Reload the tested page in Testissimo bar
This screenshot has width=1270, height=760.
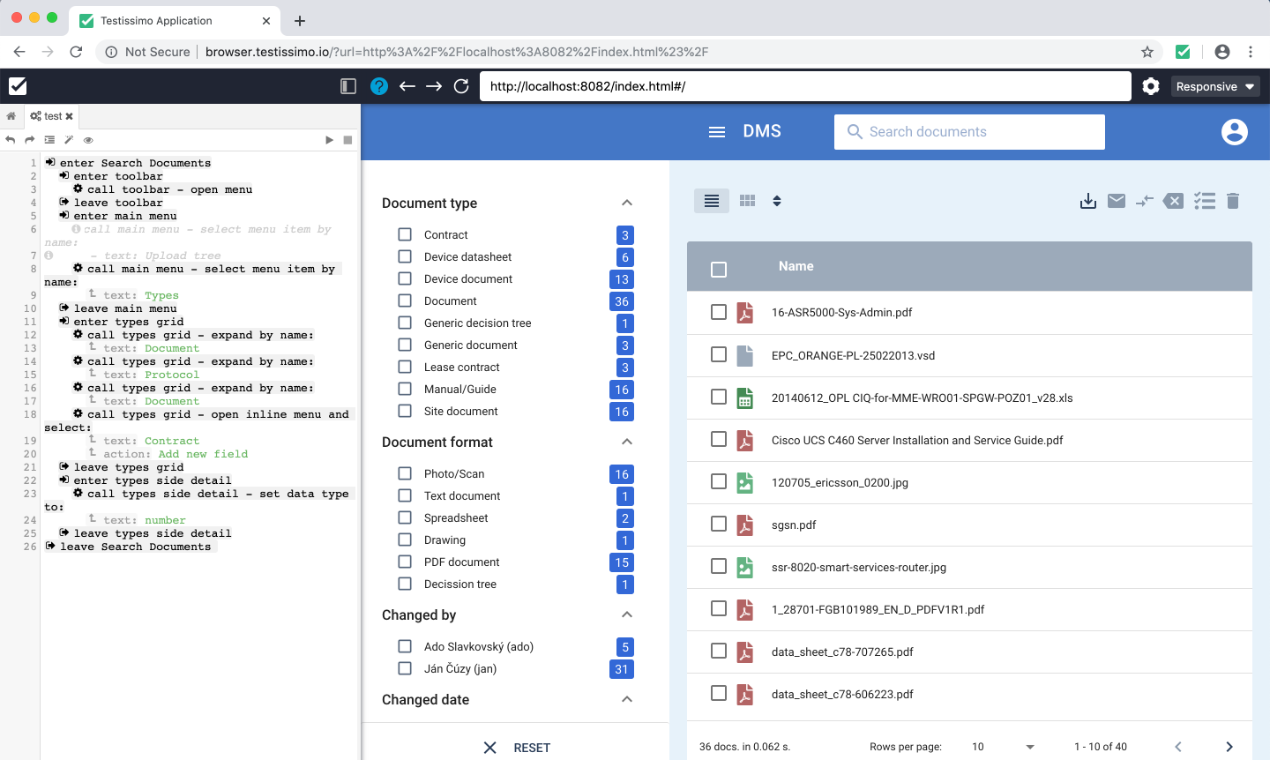pyautogui.click(x=461, y=86)
